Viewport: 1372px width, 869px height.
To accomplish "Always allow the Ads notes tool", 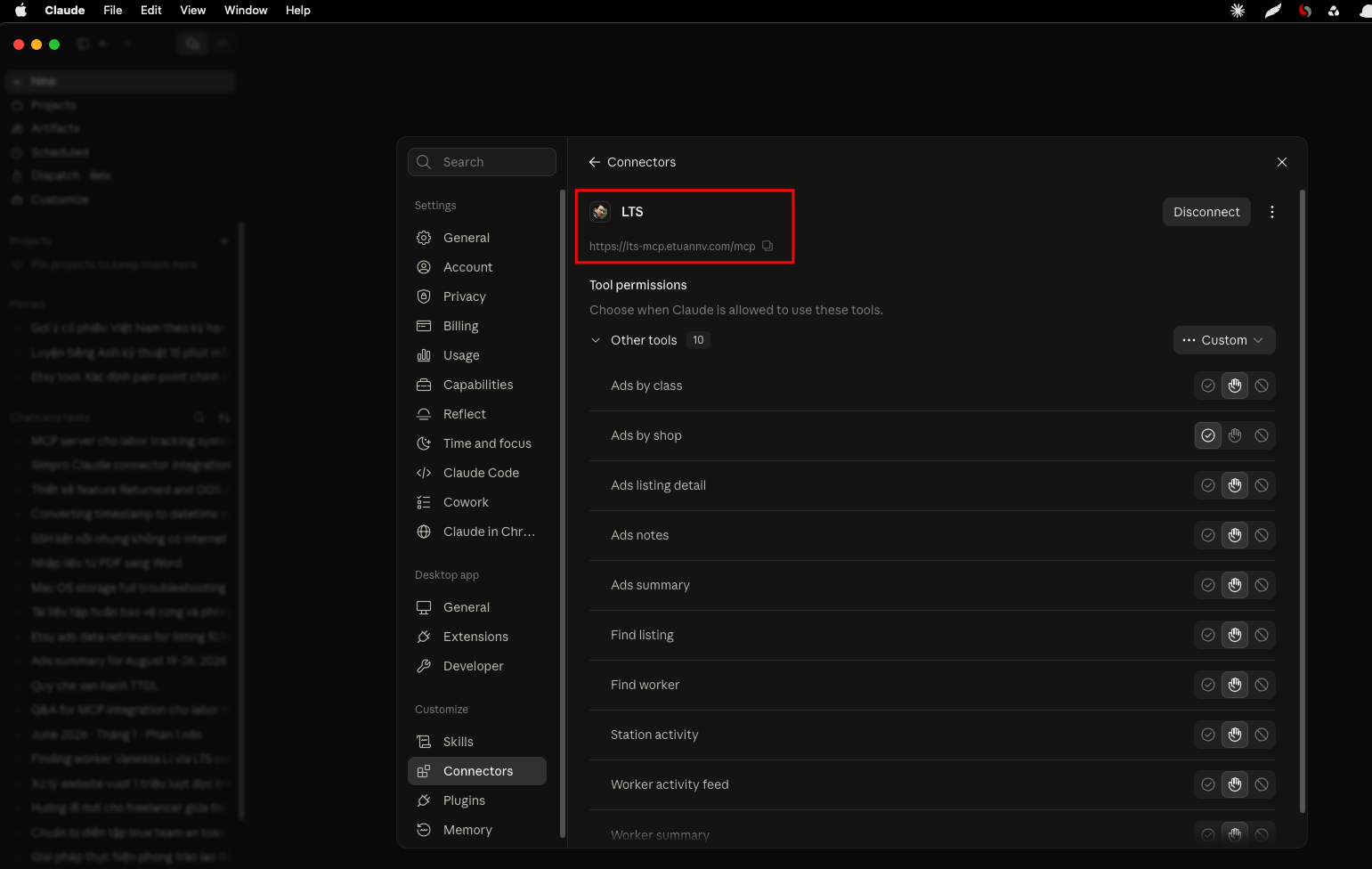I will pos(1208,535).
